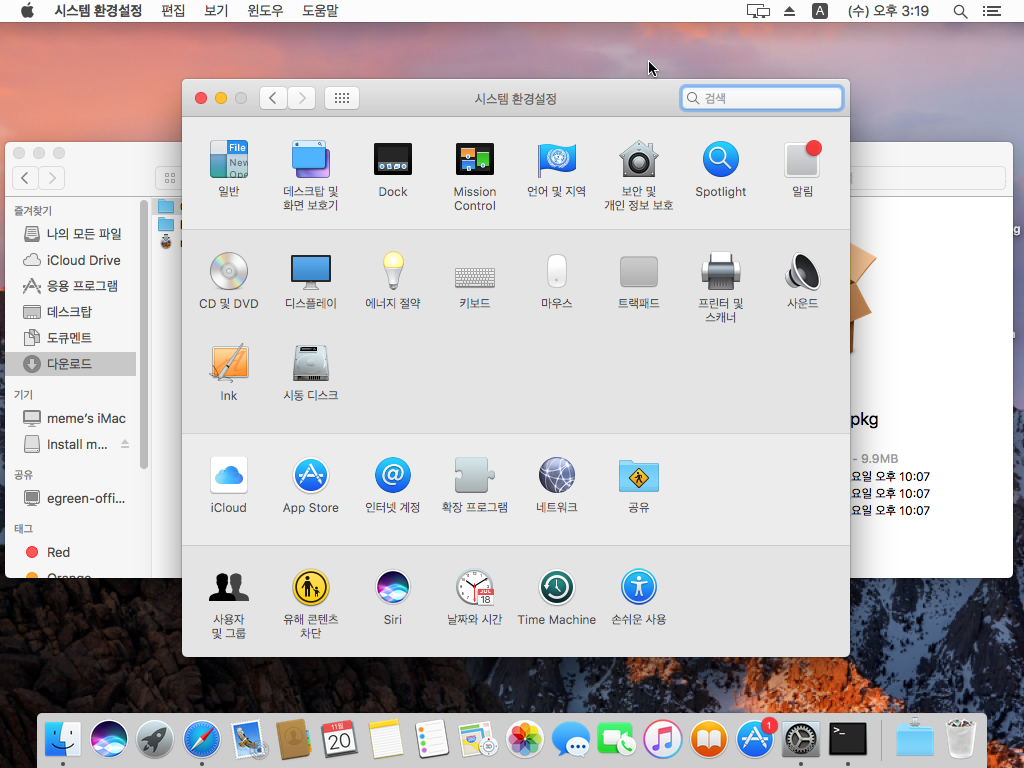The image size is (1024, 768).
Task: Open Notification Center in menu bar
Action: (991, 11)
